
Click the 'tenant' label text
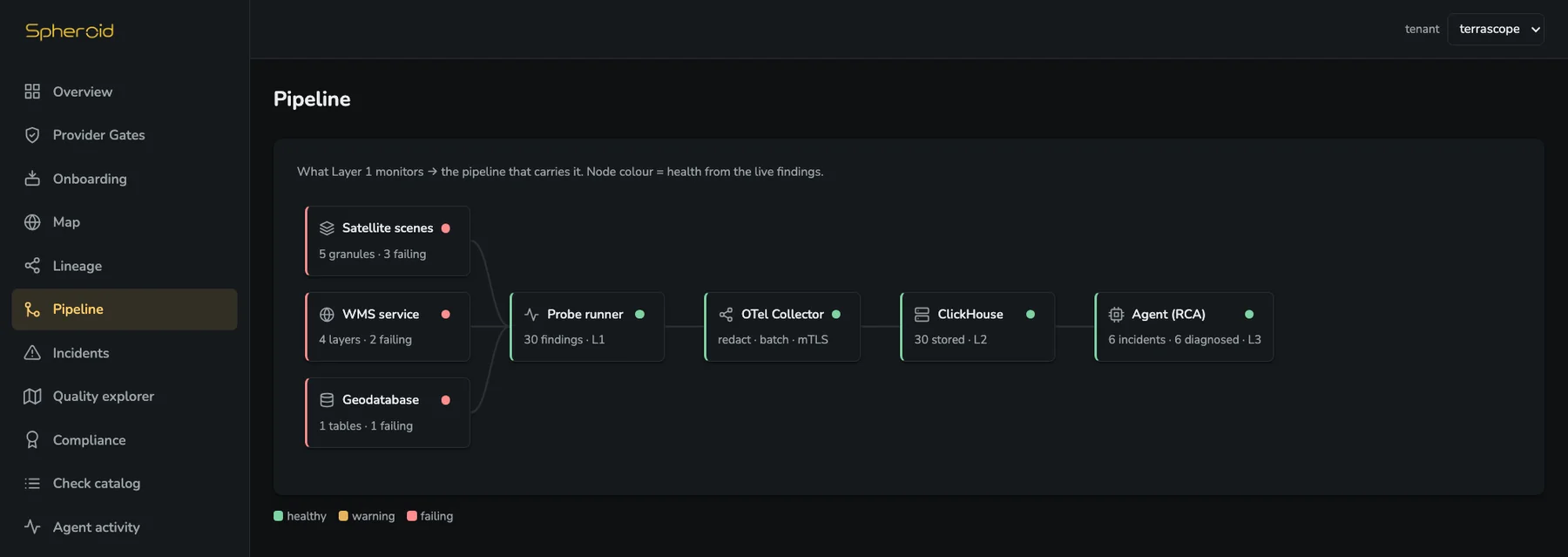click(1423, 29)
